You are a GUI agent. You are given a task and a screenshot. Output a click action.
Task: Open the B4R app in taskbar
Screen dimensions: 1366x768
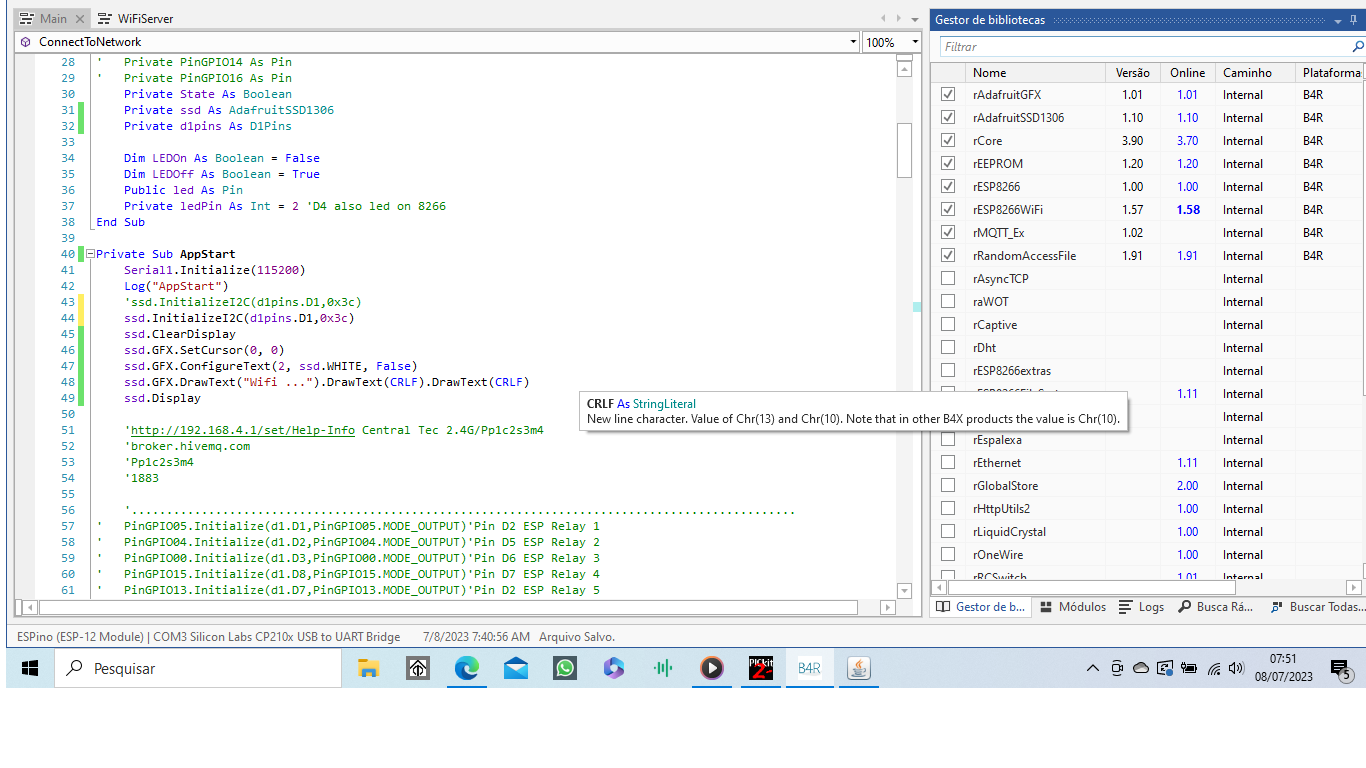click(x=809, y=669)
